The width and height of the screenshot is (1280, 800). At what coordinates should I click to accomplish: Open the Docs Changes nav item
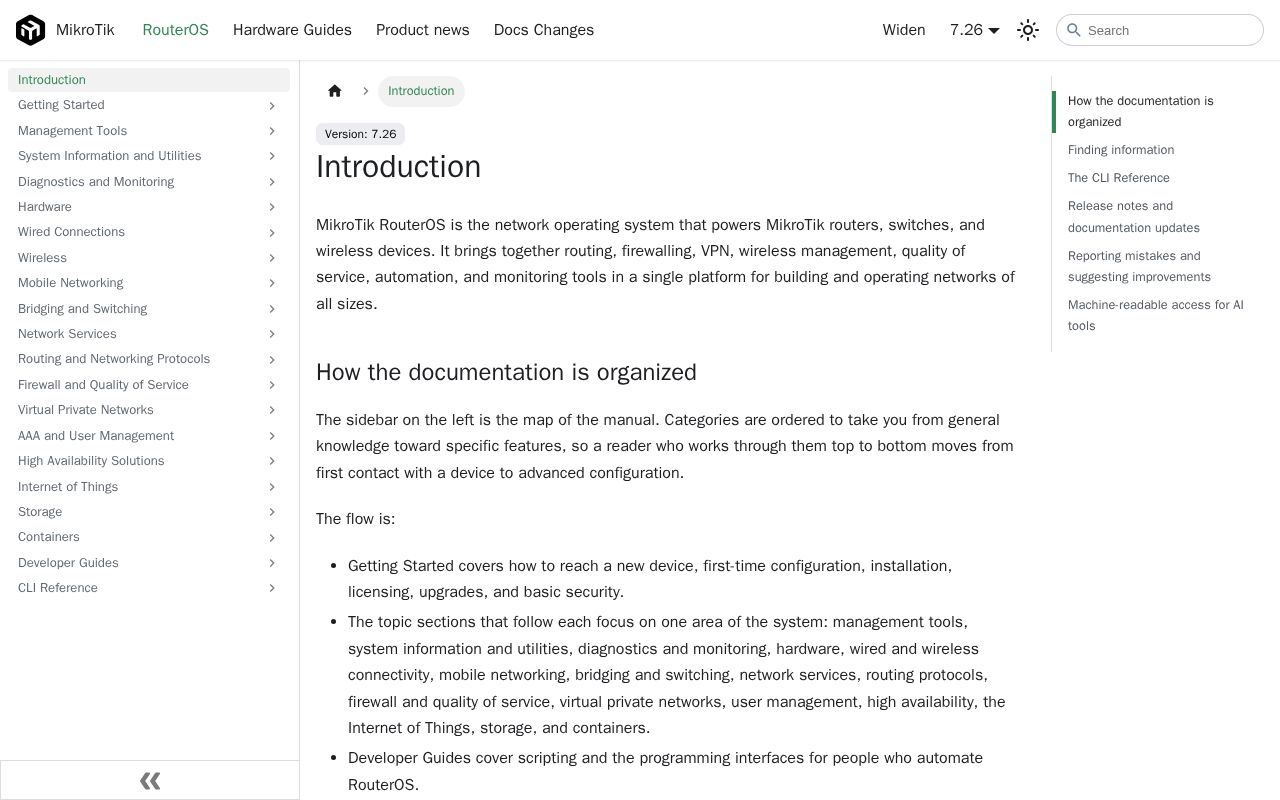(x=544, y=30)
